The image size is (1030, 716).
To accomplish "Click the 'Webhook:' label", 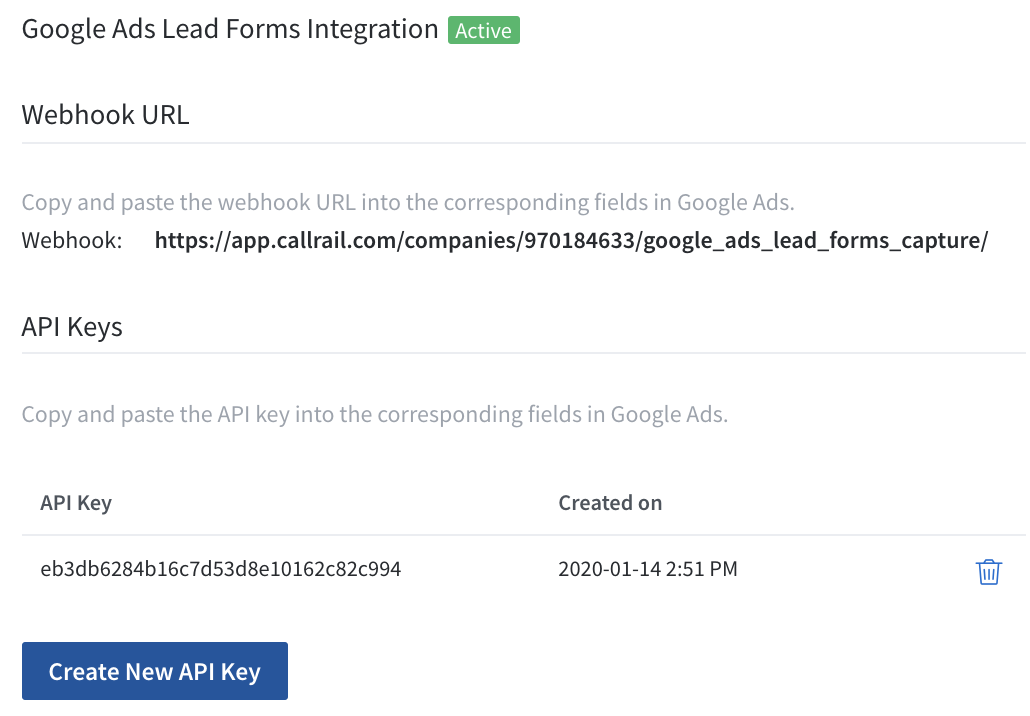I will pyautogui.click(x=72, y=240).
